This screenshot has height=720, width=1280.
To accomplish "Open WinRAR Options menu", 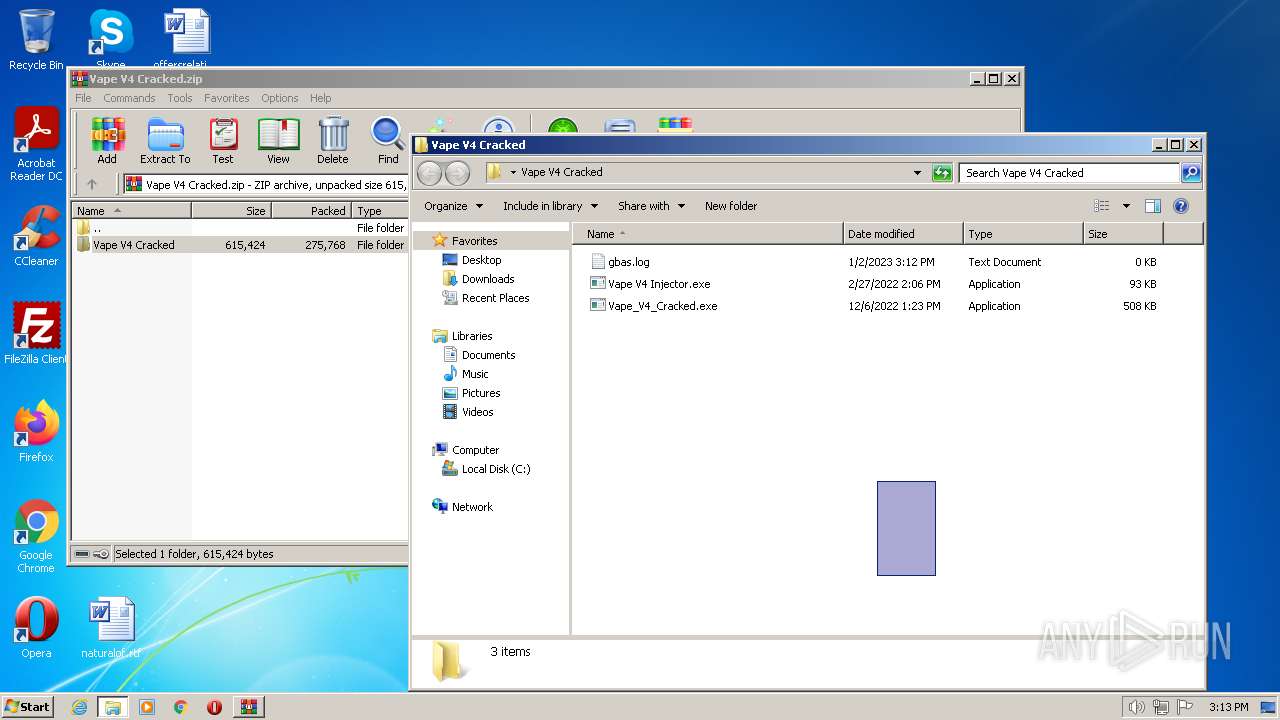I will coord(280,98).
